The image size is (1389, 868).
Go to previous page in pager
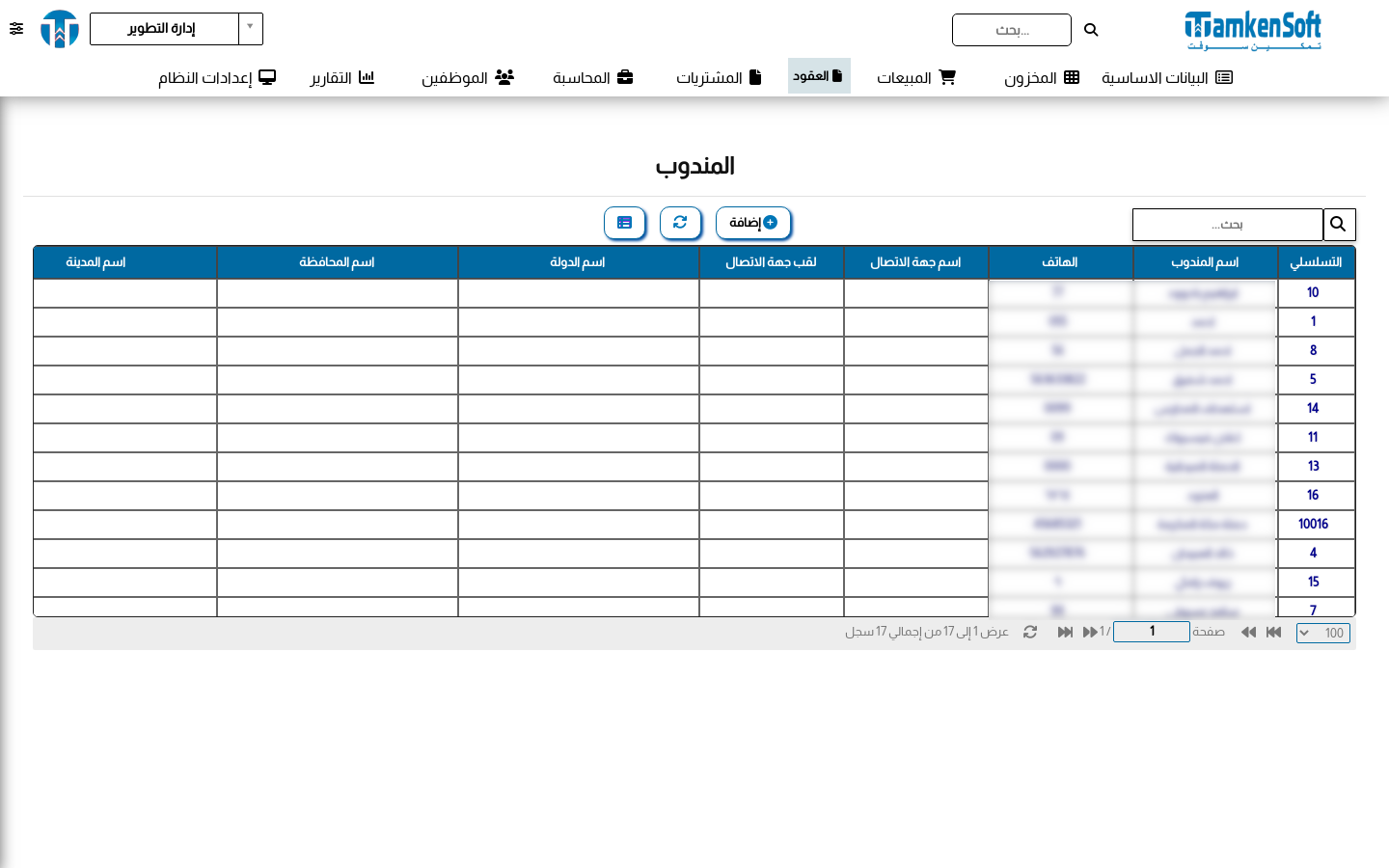1248,632
